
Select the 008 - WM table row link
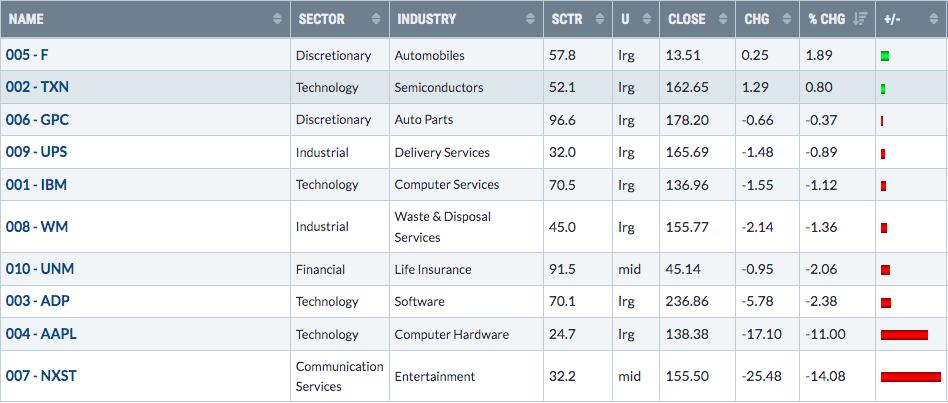[37, 227]
